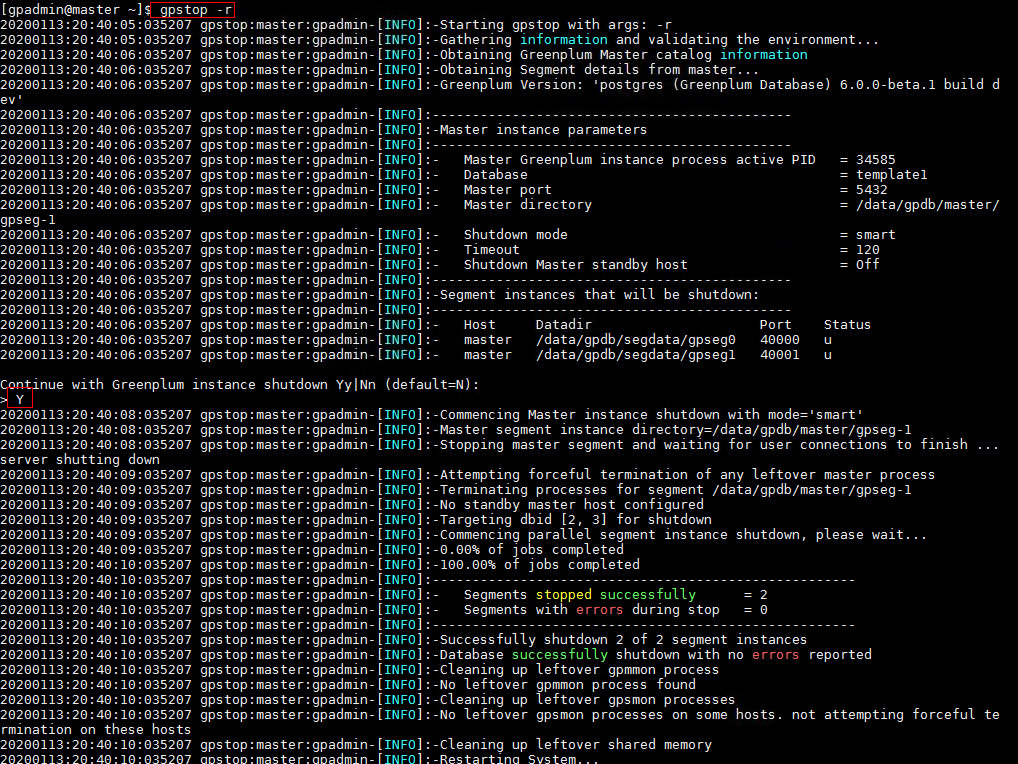Click 'Cleaning up leftover gpmmon process' text
Viewport: 1018px width, 764px height.
pos(579,670)
